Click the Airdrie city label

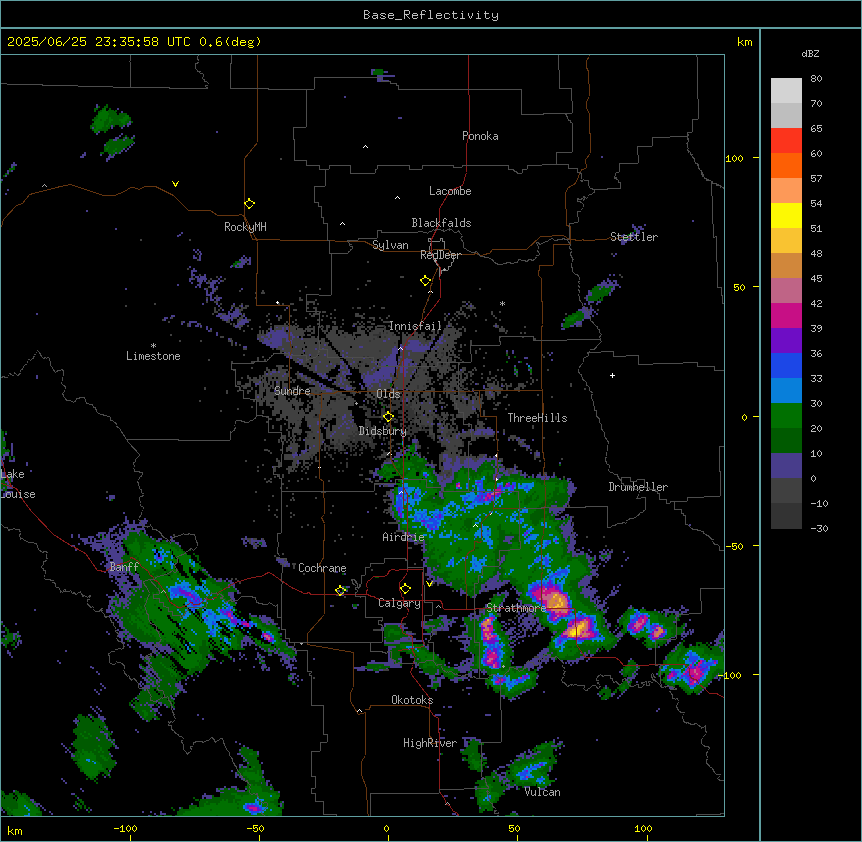click(403, 537)
